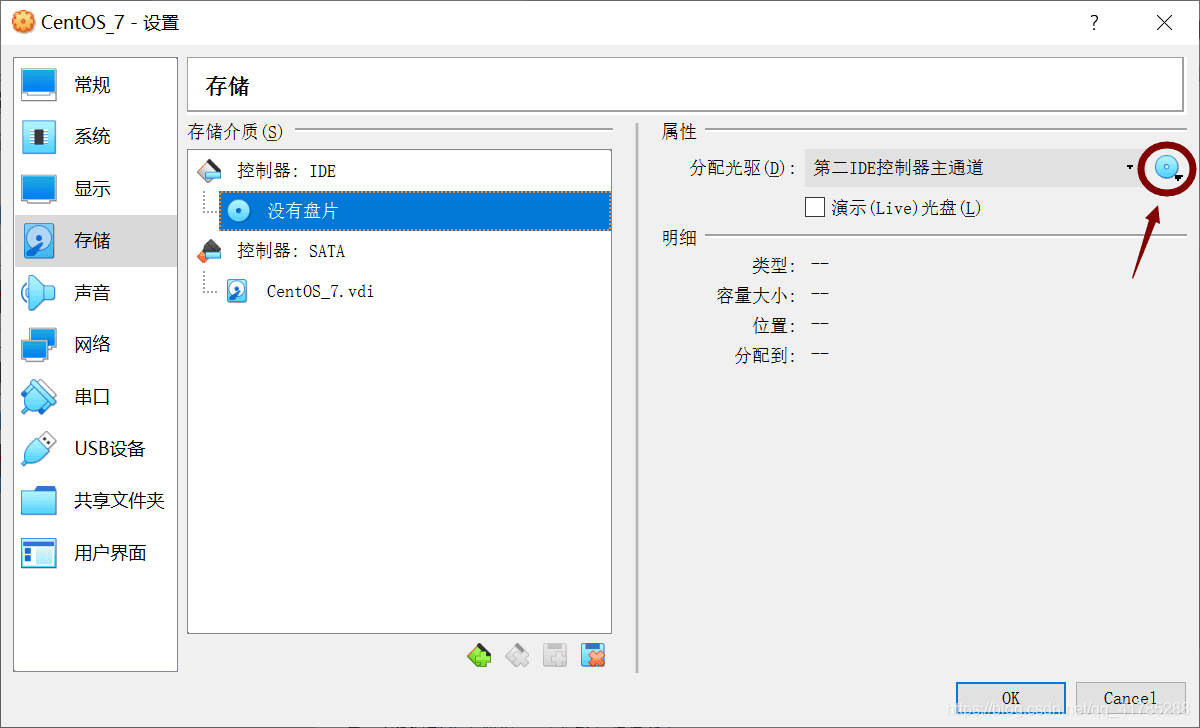Click the 用户界面 layout icon
The width and height of the screenshot is (1200, 728).
point(39,553)
